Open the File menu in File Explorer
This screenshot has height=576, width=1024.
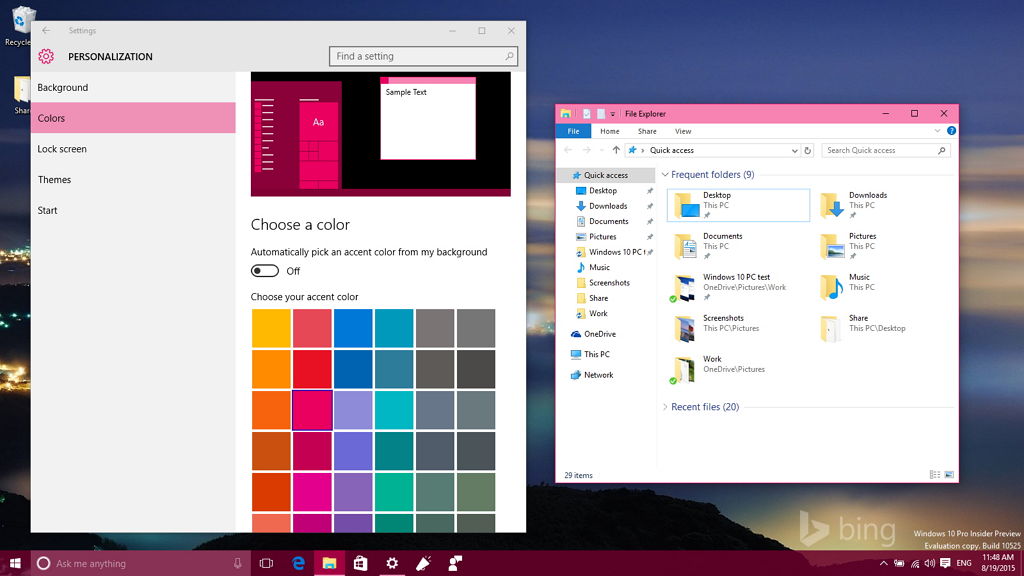pyautogui.click(x=573, y=131)
